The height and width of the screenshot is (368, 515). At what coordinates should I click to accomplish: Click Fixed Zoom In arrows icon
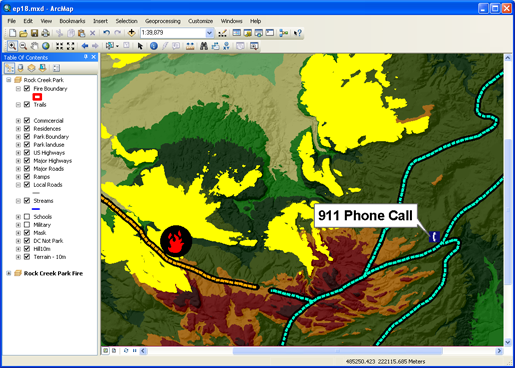pos(59,46)
